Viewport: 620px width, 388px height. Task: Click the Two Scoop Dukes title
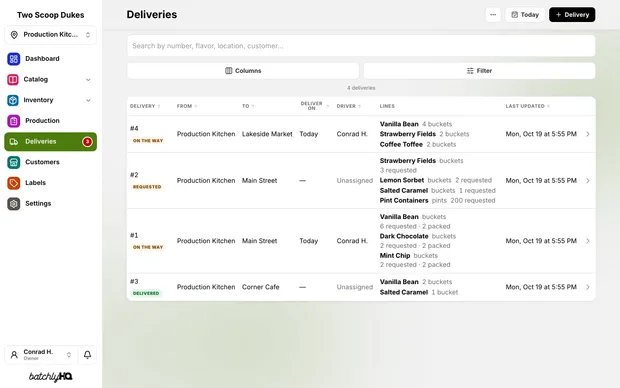pyautogui.click(x=51, y=15)
